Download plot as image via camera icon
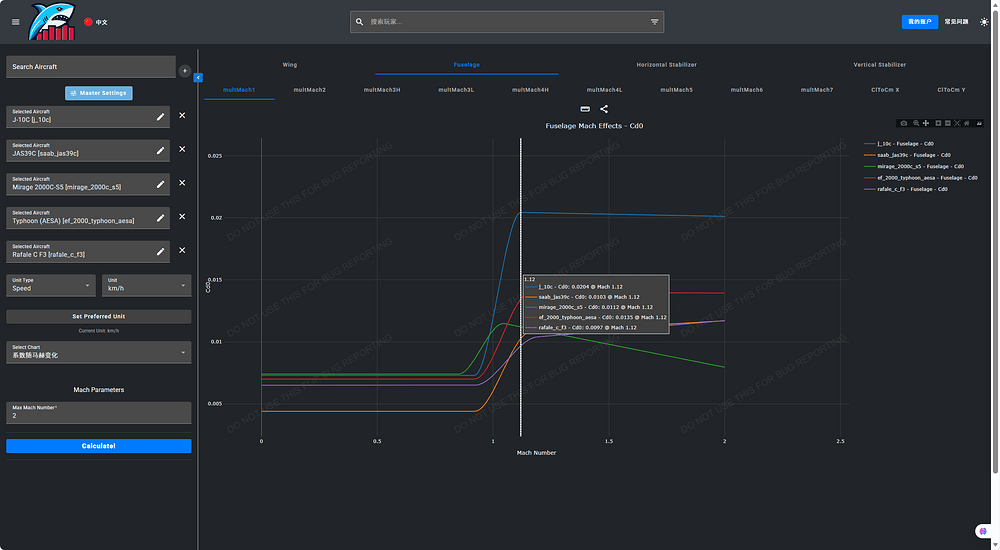Viewport: 1000px width, 550px height. [x=904, y=123]
